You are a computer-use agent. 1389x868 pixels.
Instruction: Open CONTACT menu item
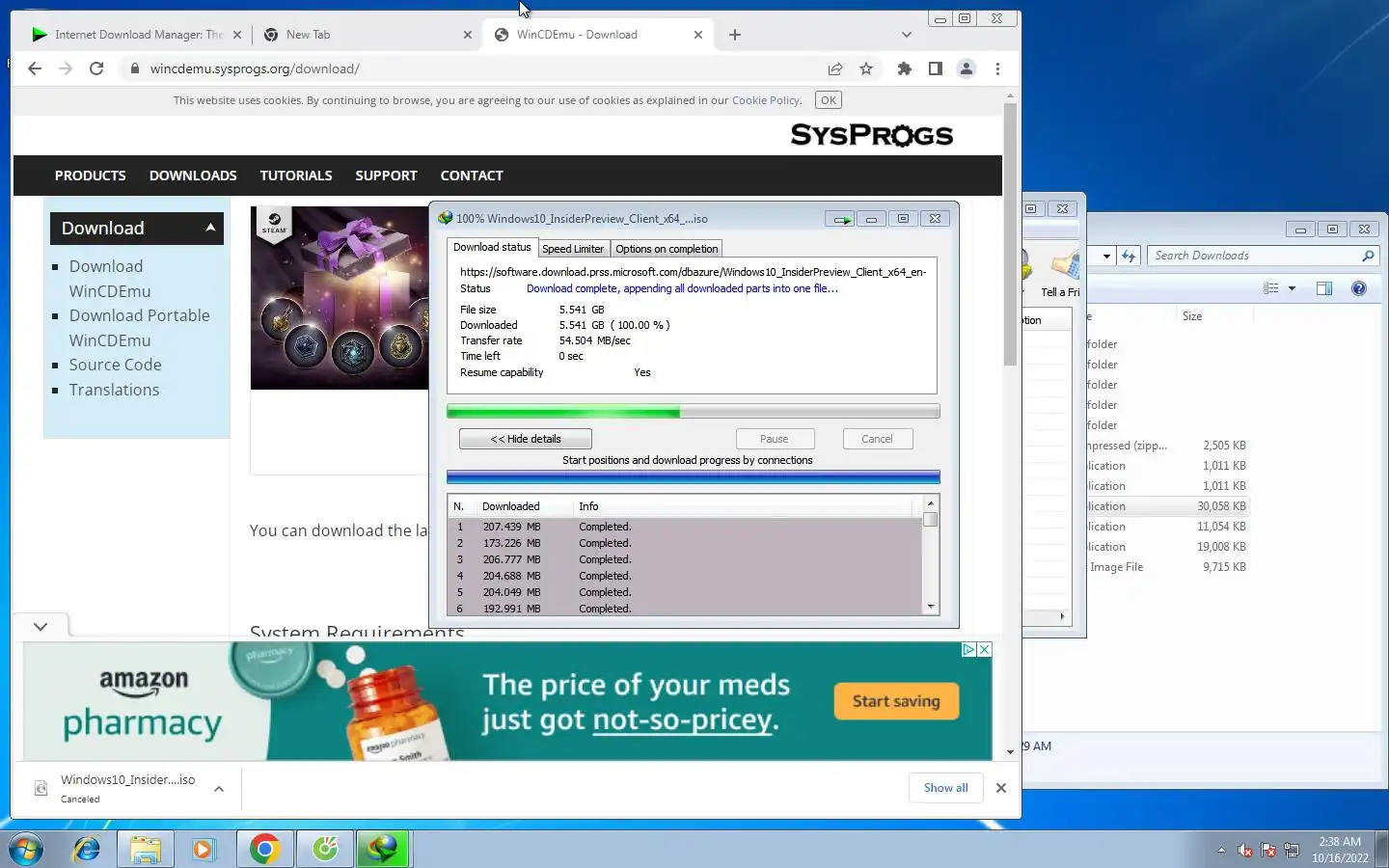(x=472, y=176)
